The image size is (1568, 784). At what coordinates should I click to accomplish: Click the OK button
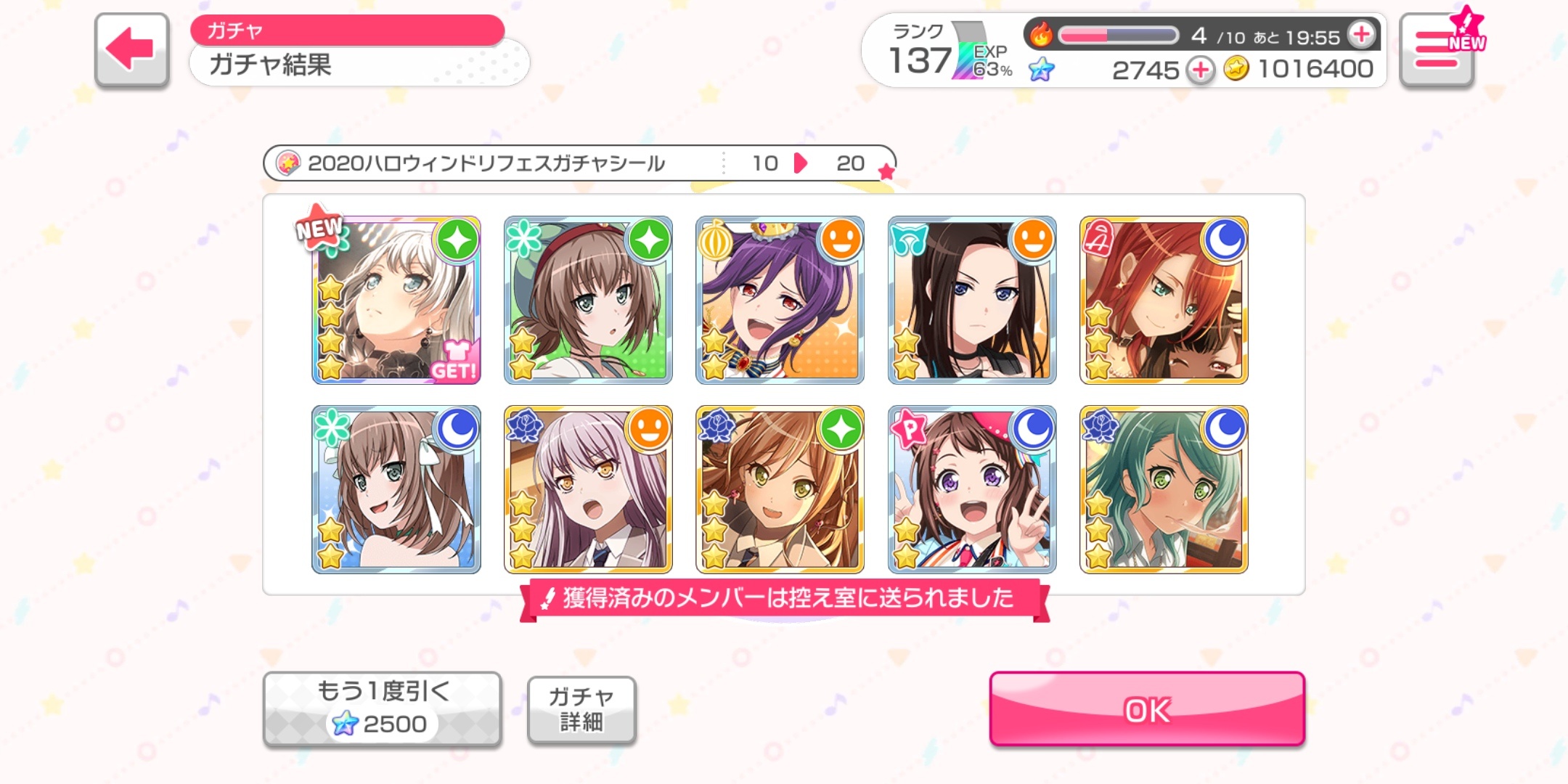point(1147,709)
